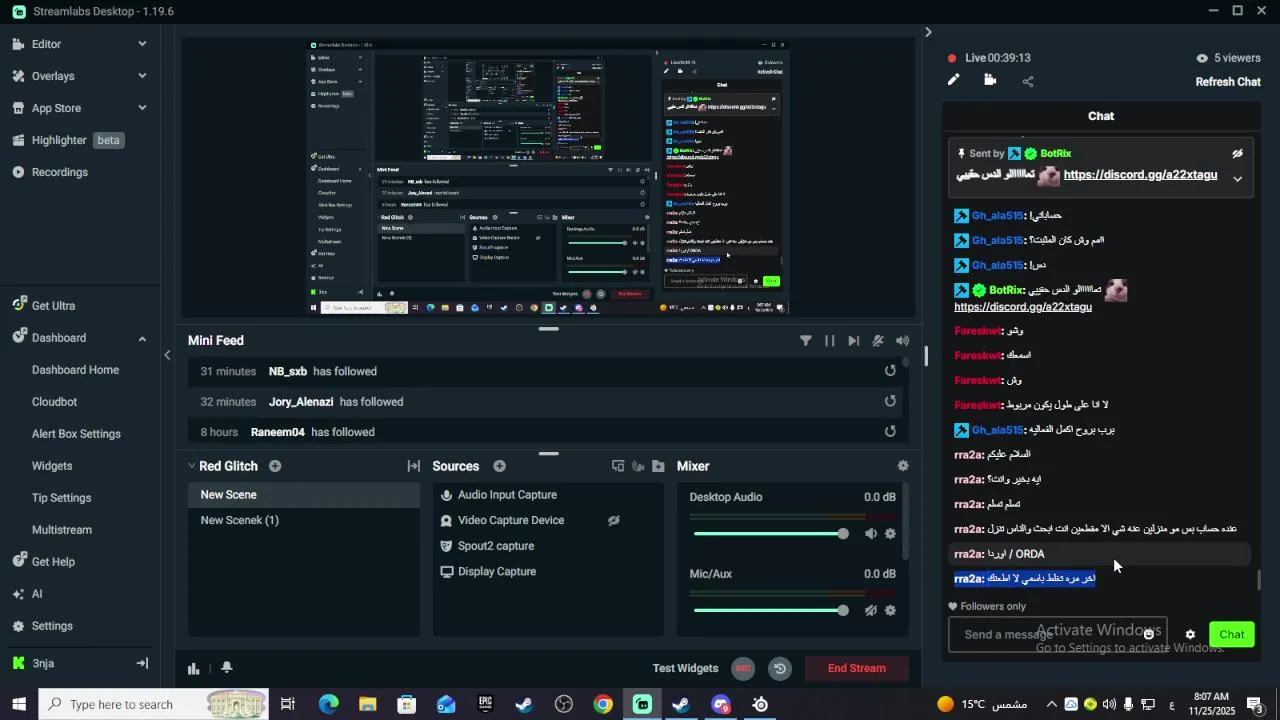Toggle viewer count eye icon
Screen dimensions: 1280x720
click(x=1202, y=58)
